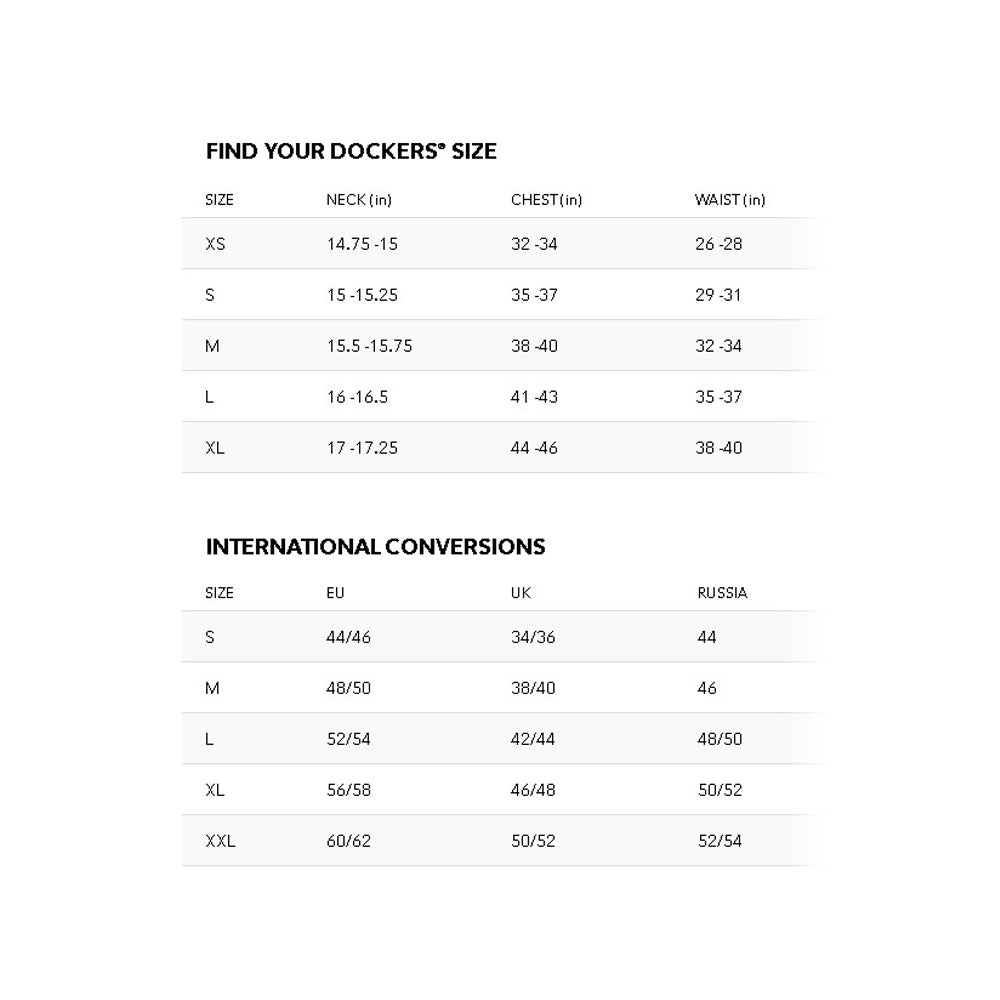Image resolution: width=1000 pixels, height=1000 pixels.
Task: Click neck measurement 14.75 -15
Action: click(362, 244)
